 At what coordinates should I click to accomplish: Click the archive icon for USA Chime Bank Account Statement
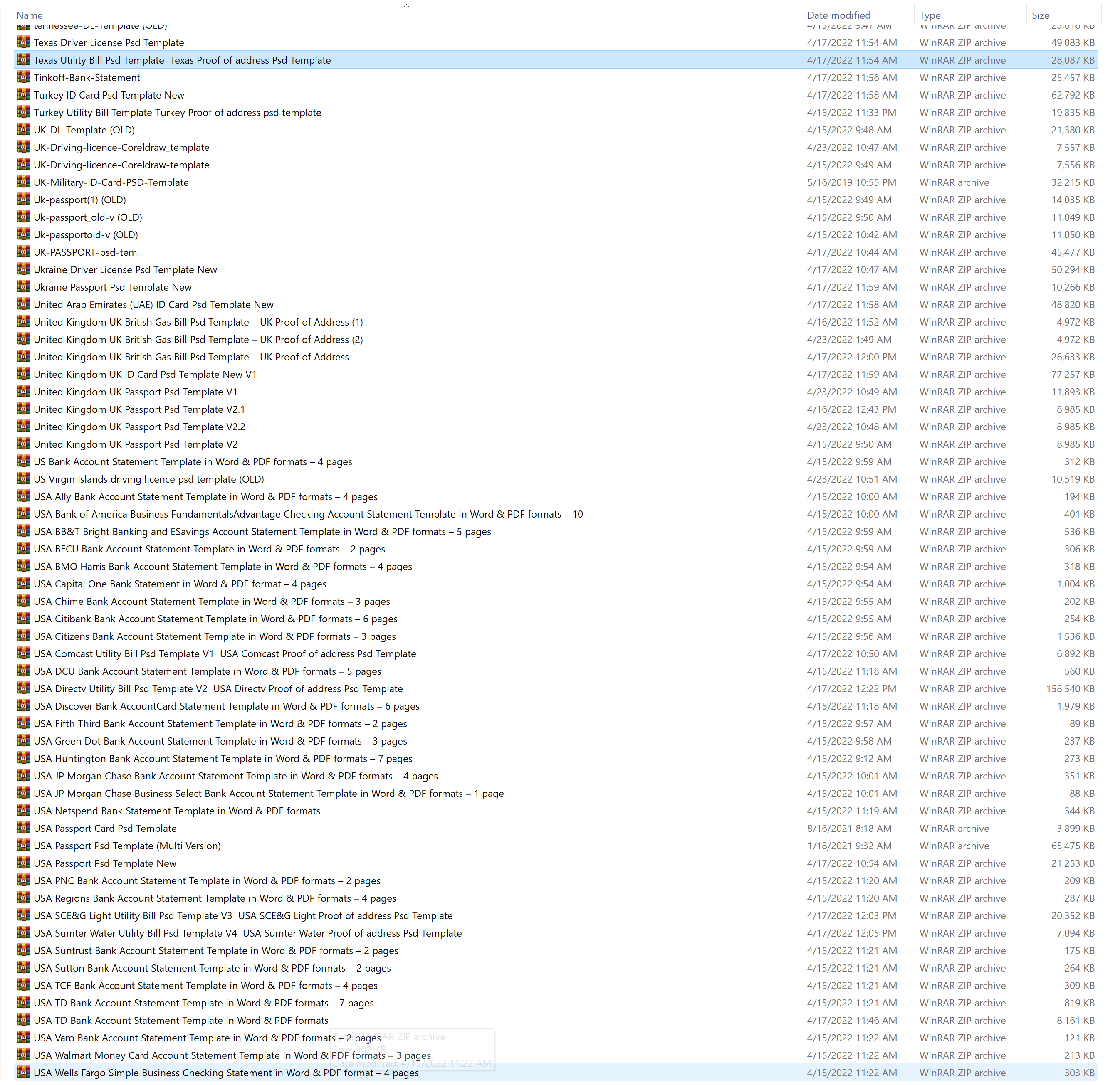23,601
